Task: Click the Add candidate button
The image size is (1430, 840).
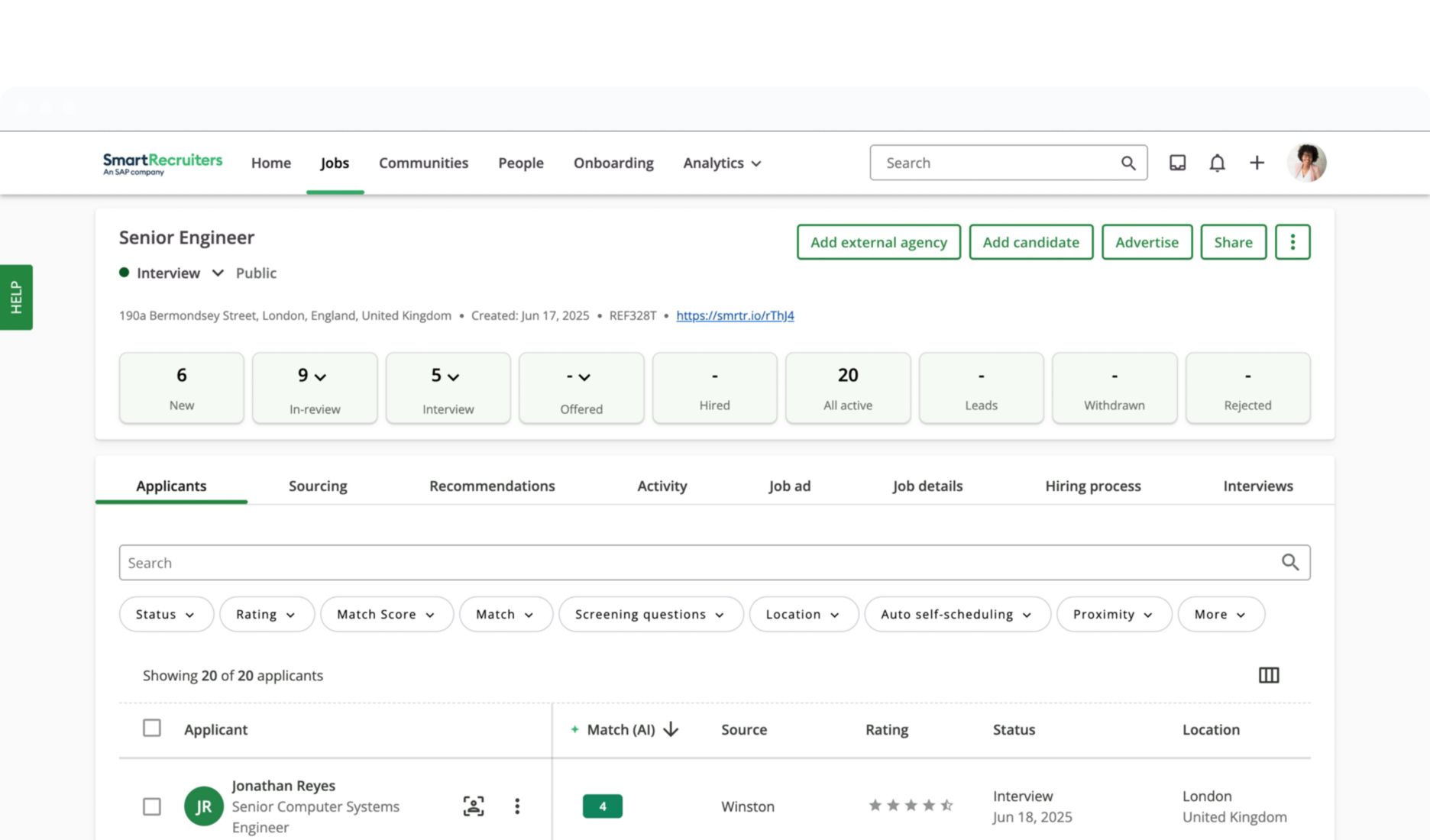Action: click(1030, 242)
